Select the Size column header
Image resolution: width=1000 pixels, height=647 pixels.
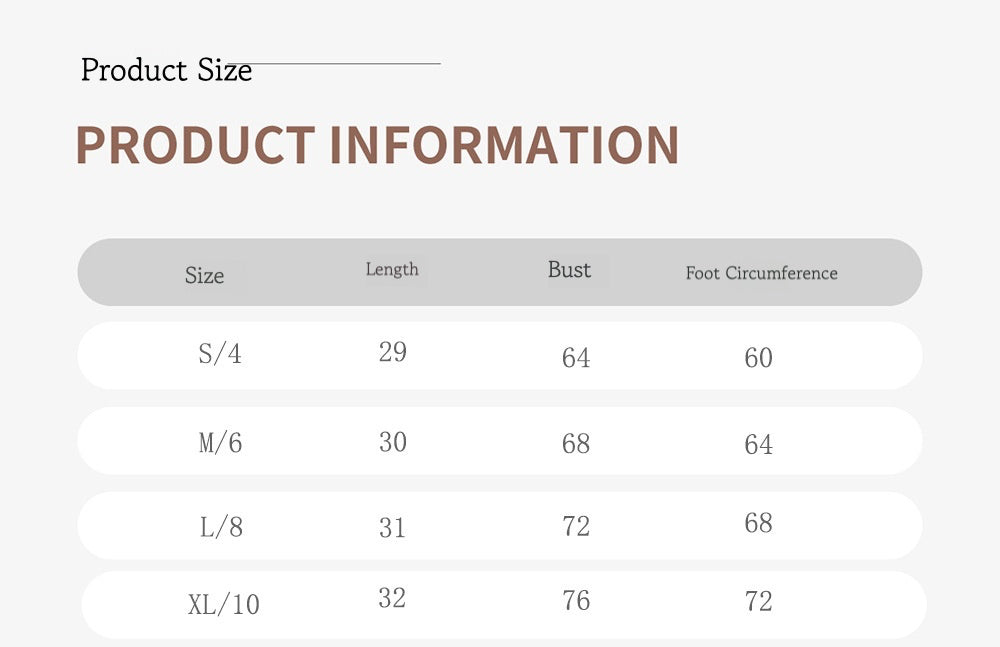[x=204, y=276]
